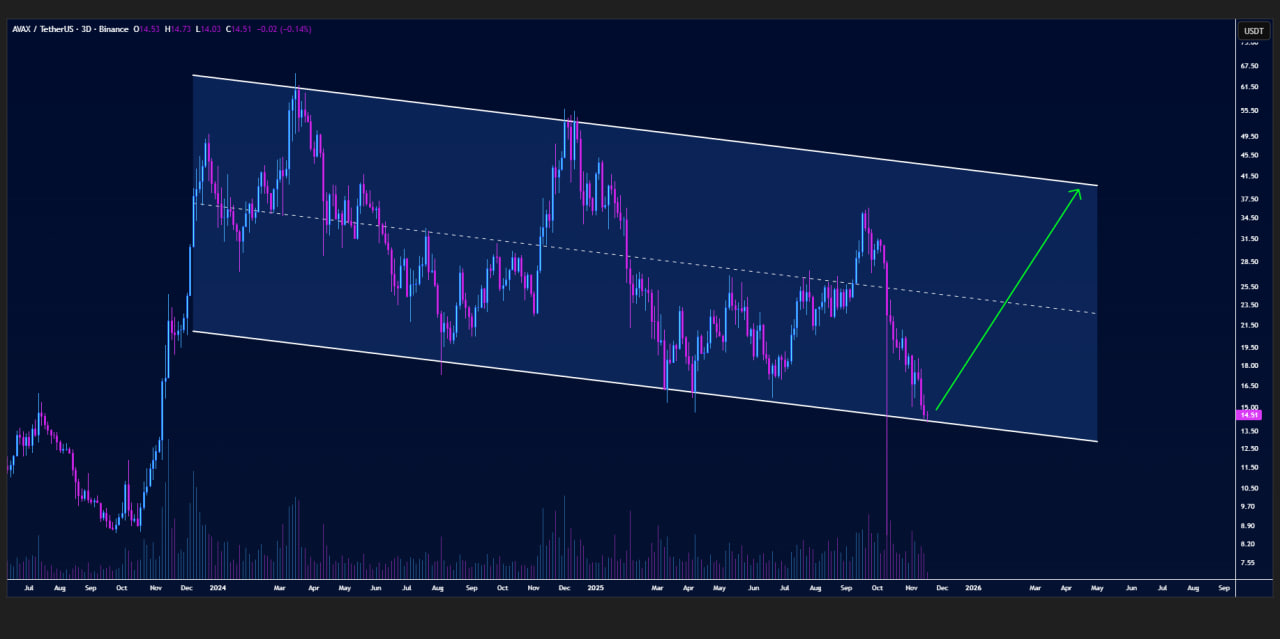Click the 13.50 price scale label
The width and height of the screenshot is (1280, 639).
click(1249, 431)
